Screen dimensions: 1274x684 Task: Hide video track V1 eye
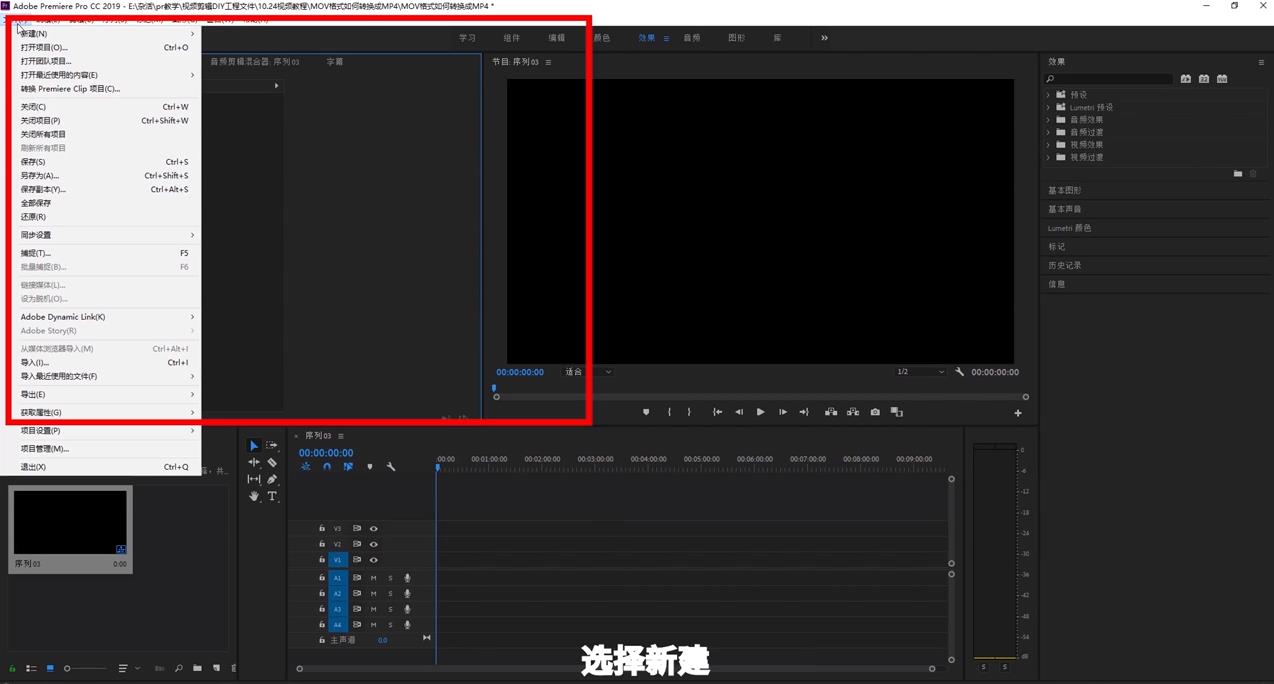point(374,560)
